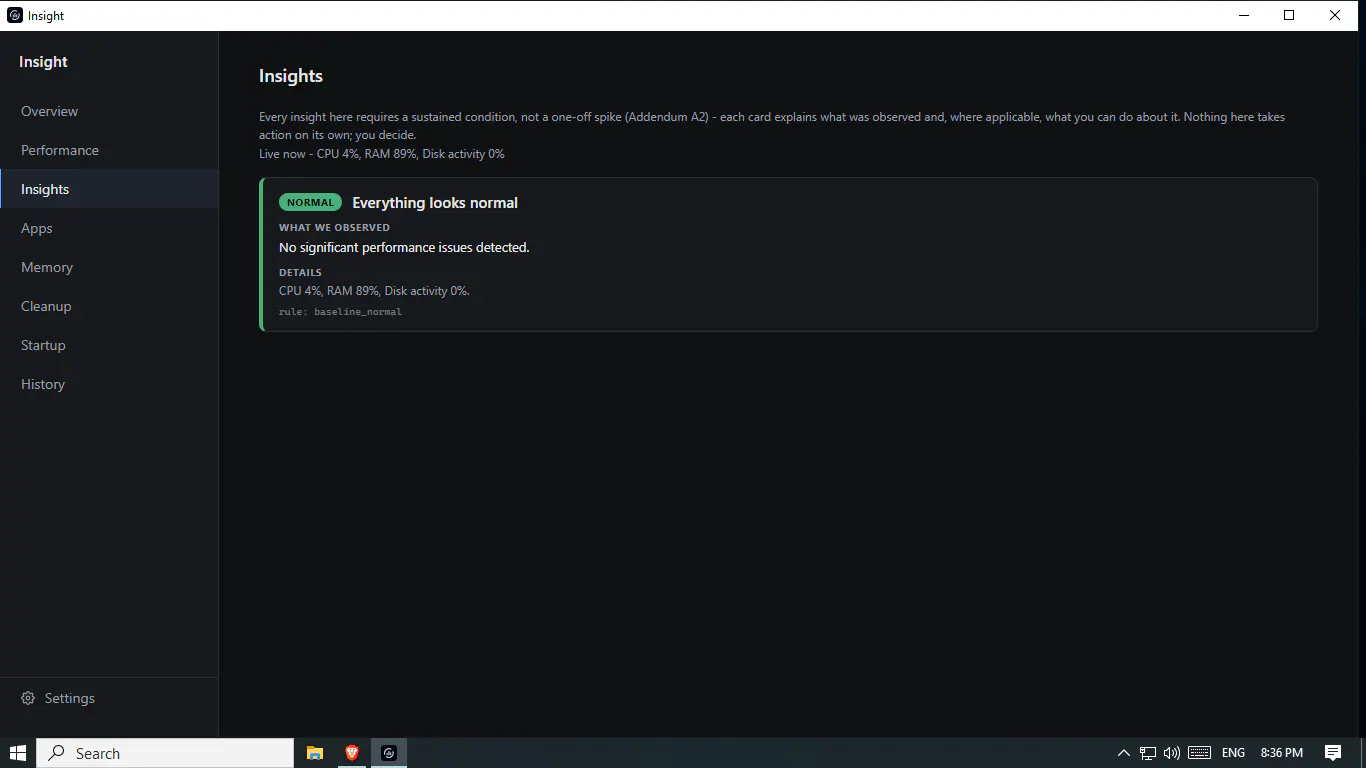Screen dimensions: 1366x768
Task: Open File Explorer from the taskbar
Action: (315, 753)
